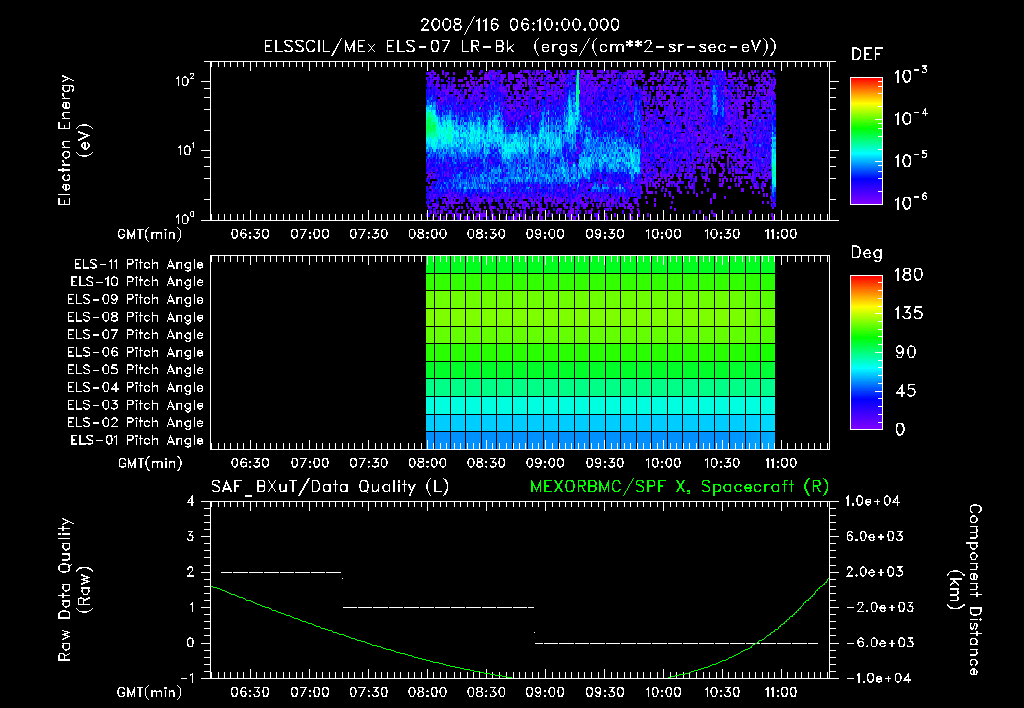Click the ELS-04 Pitch Angle row label

[x=135, y=387]
